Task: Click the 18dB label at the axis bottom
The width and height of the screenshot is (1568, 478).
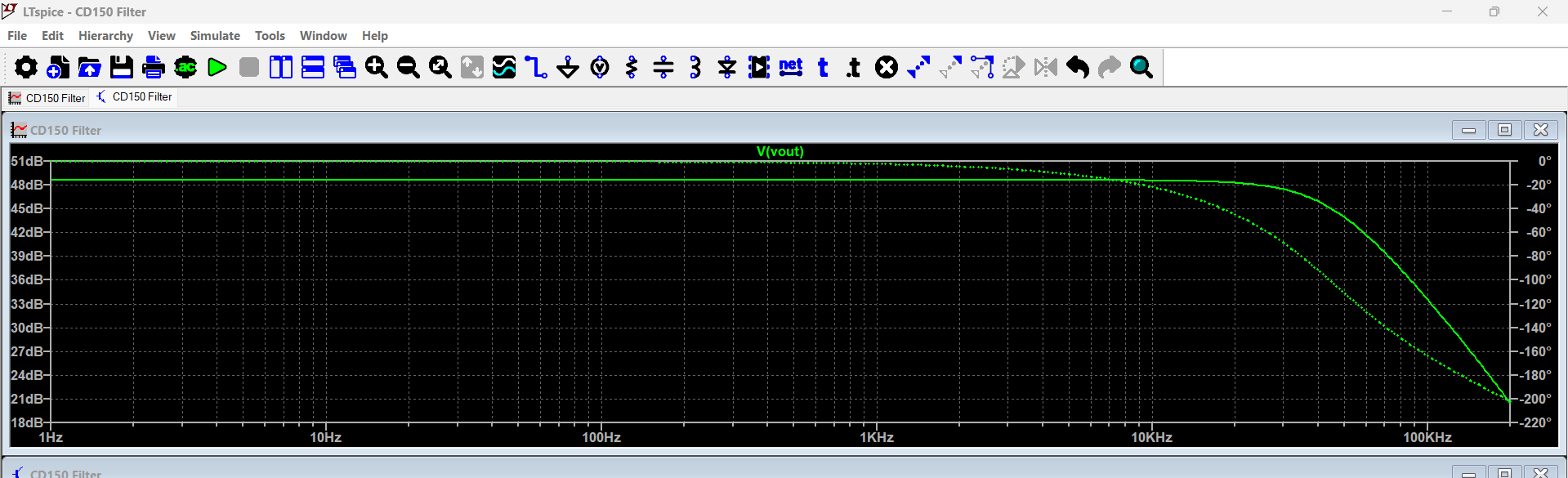Action: pos(26,422)
